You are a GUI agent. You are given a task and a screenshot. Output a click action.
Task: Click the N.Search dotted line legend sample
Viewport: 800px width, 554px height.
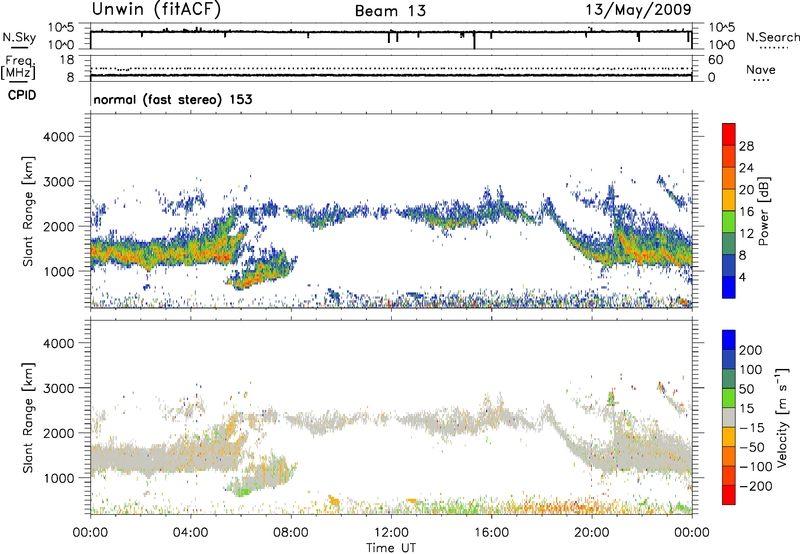click(773, 47)
